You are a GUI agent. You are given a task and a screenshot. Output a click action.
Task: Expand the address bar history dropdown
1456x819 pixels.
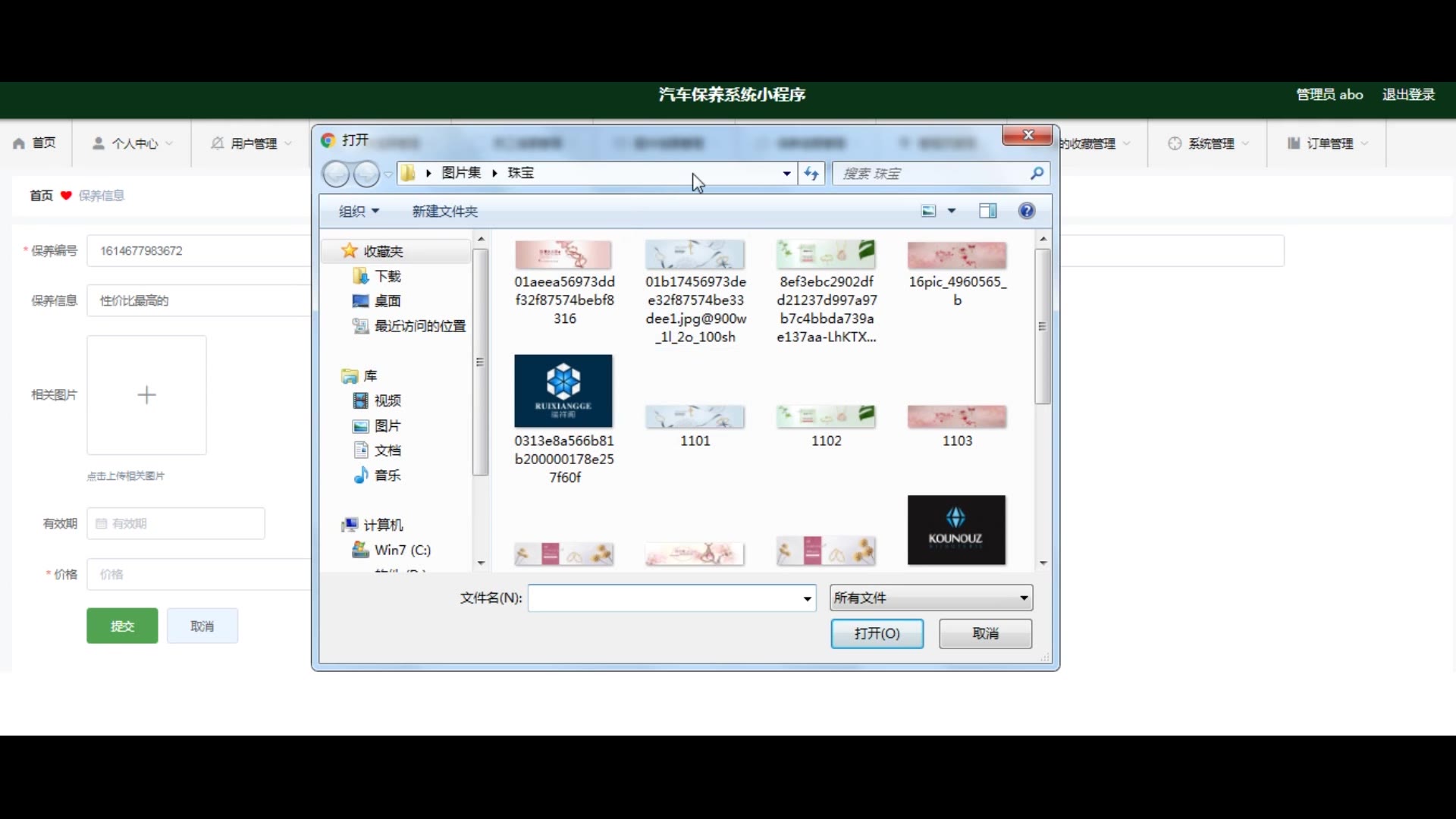click(786, 174)
